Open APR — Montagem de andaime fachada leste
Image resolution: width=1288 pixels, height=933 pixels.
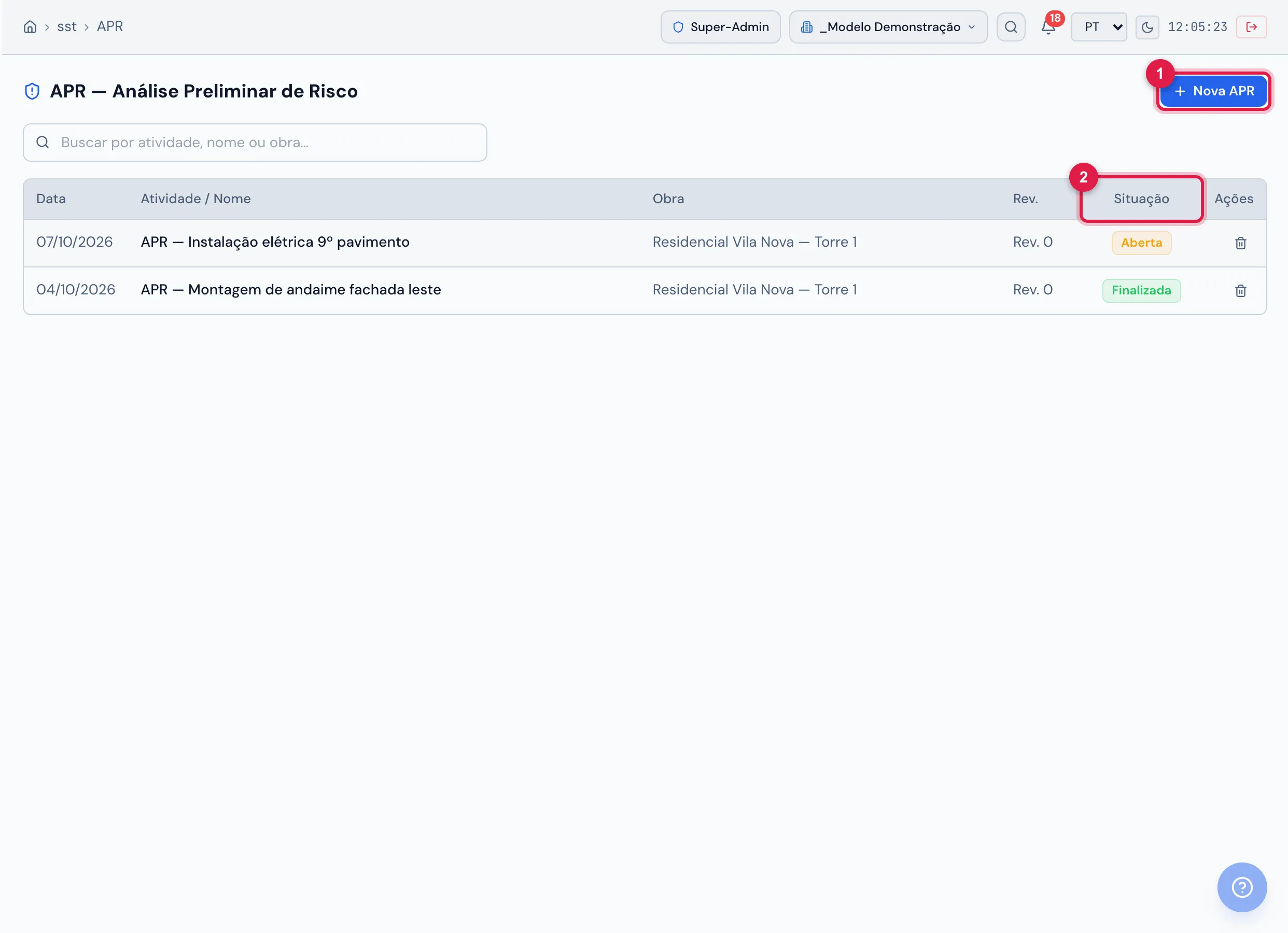(x=291, y=290)
